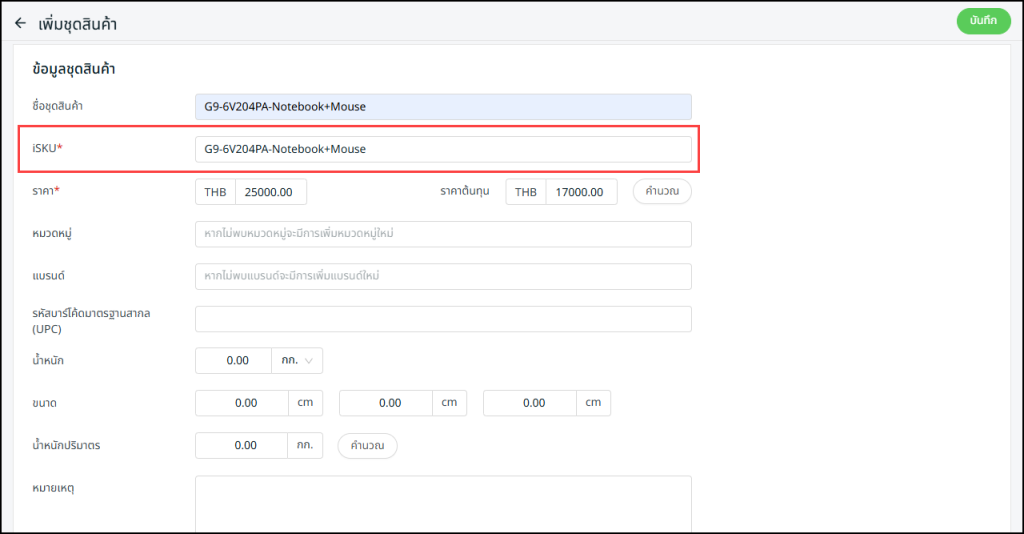This screenshot has height=534, width=1024.
Task: Open the กก. weight unit dropdown
Action: 297,360
